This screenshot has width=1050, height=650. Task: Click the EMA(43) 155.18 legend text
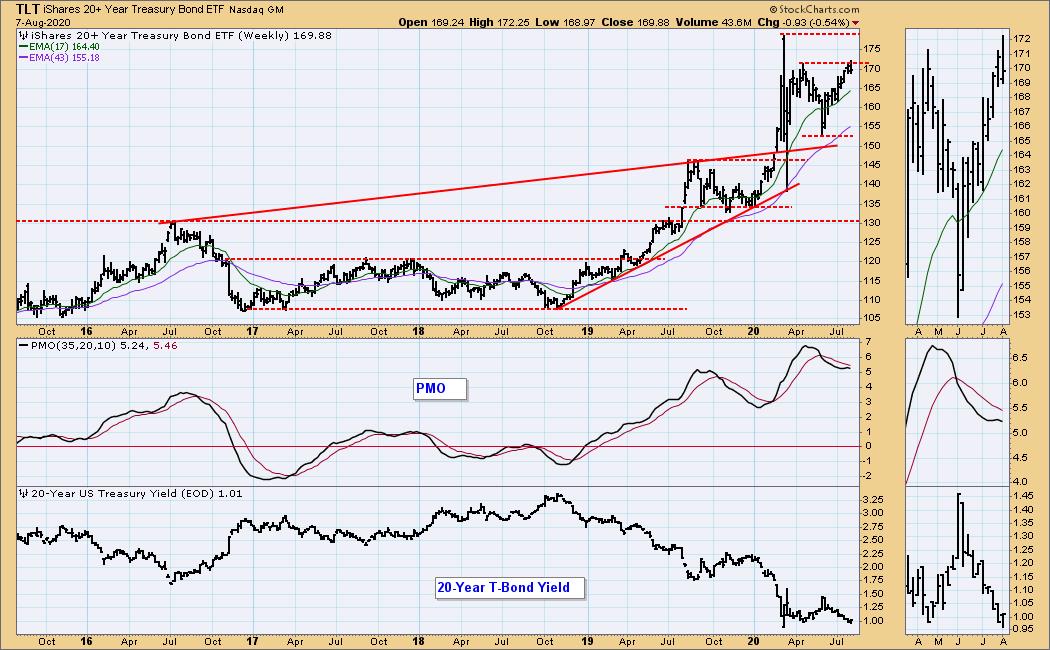point(64,58)
